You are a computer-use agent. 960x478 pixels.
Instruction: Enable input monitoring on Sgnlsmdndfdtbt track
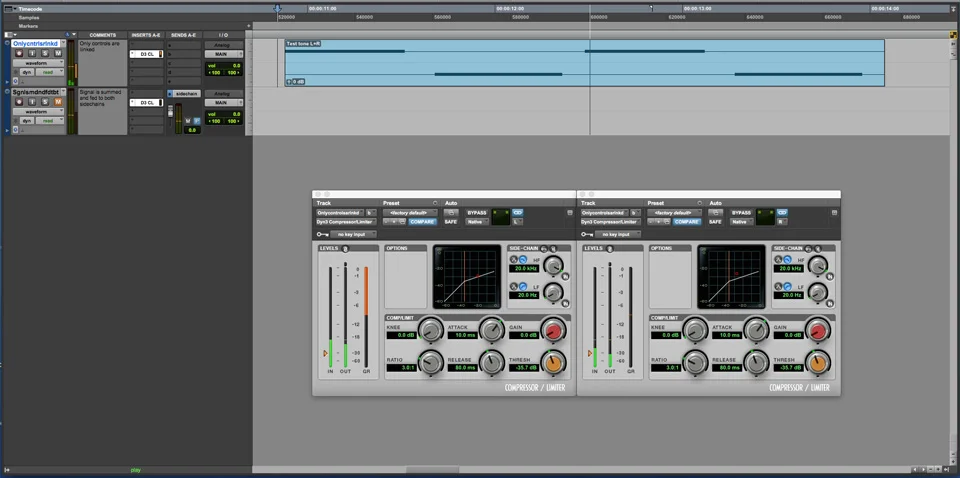(x=32, y=102)
